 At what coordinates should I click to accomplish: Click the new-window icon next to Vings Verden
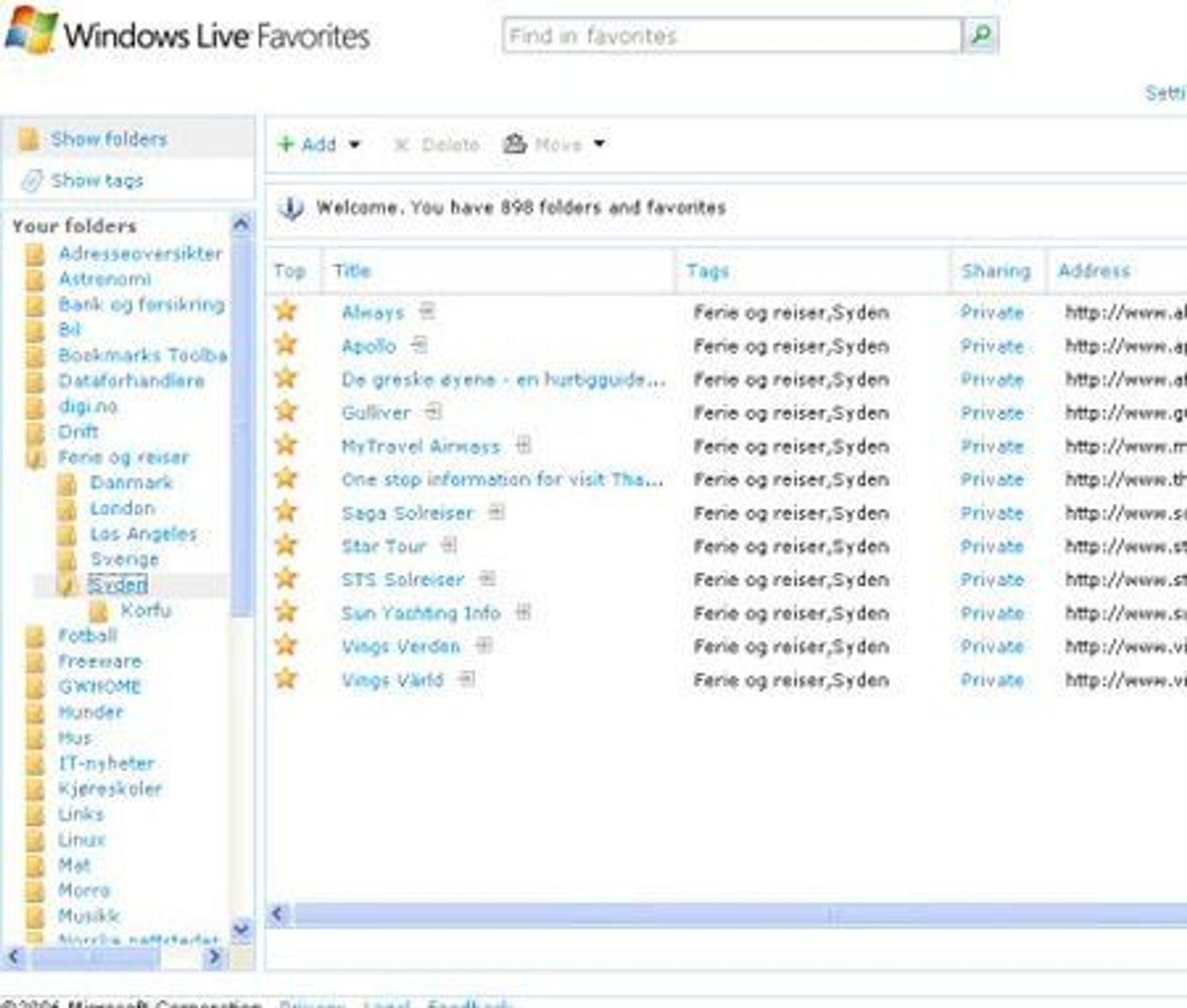coord(484,645)
